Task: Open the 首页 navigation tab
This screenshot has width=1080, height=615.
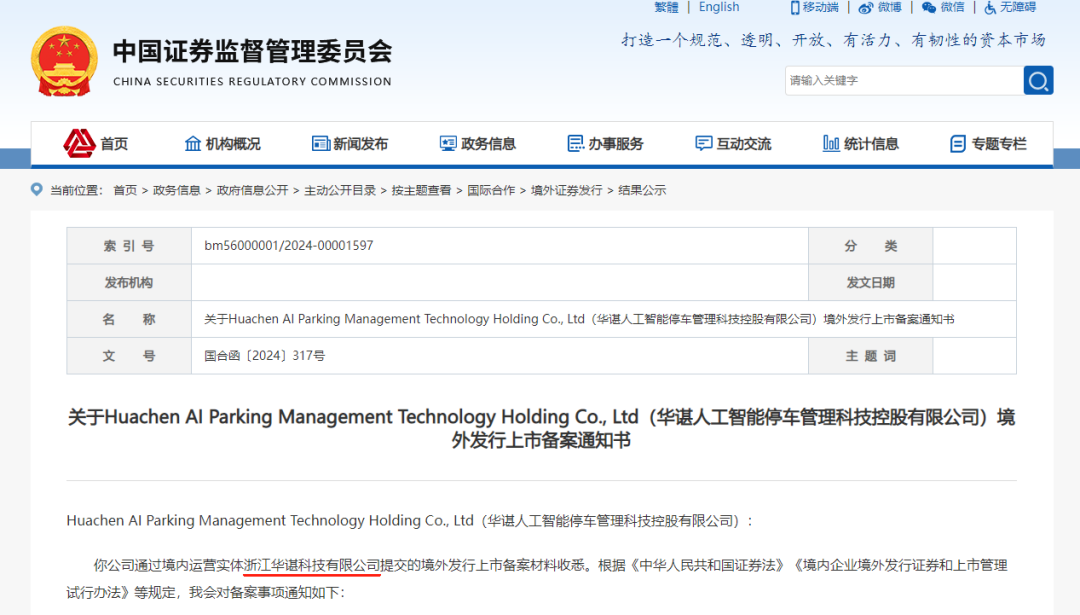Action: (x=114, y=144)
